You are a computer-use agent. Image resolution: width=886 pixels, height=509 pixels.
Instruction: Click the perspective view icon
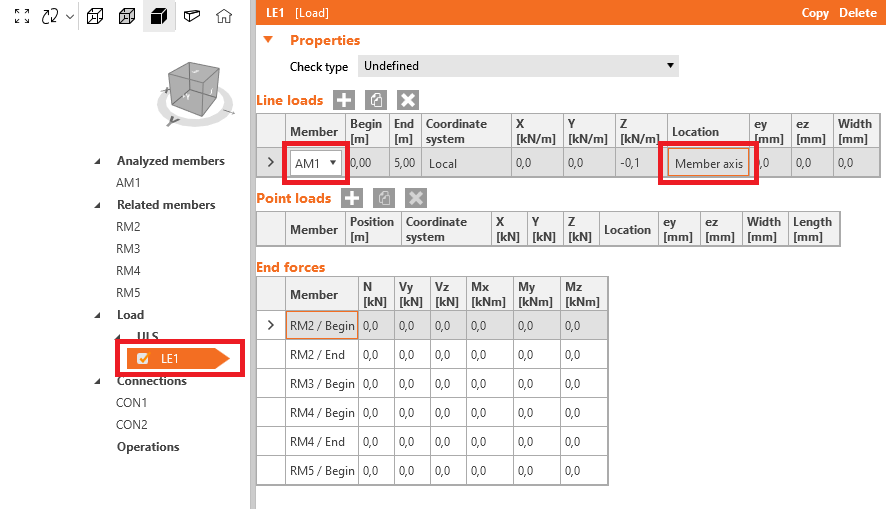tap(192, 16)
